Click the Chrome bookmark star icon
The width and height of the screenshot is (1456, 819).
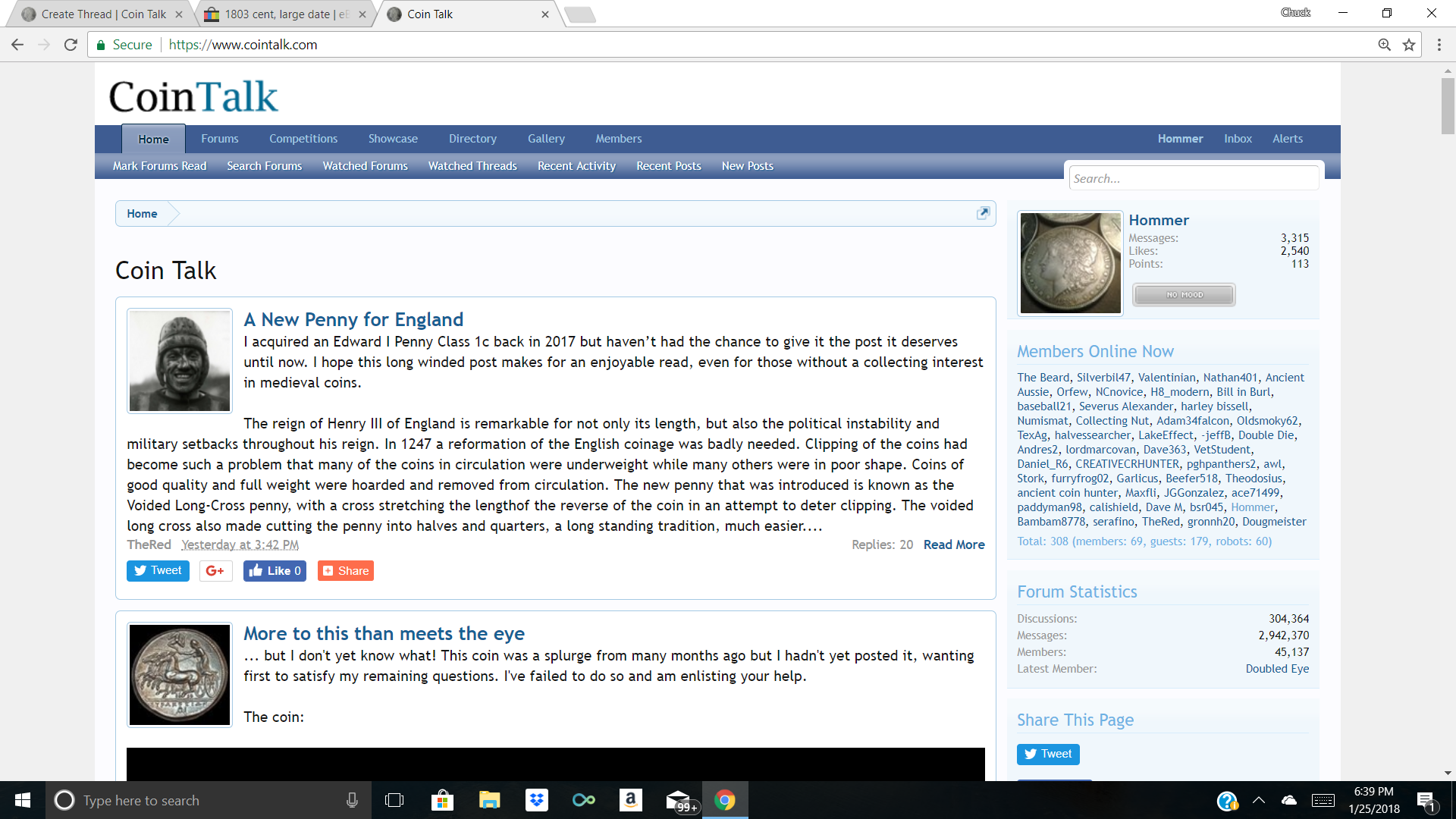coord(1409,45)
